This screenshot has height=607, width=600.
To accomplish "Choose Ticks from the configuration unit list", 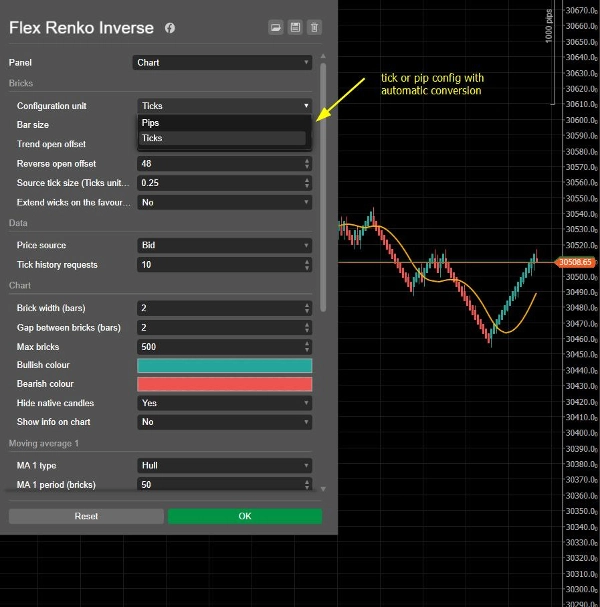I will (x=222, y=138).
